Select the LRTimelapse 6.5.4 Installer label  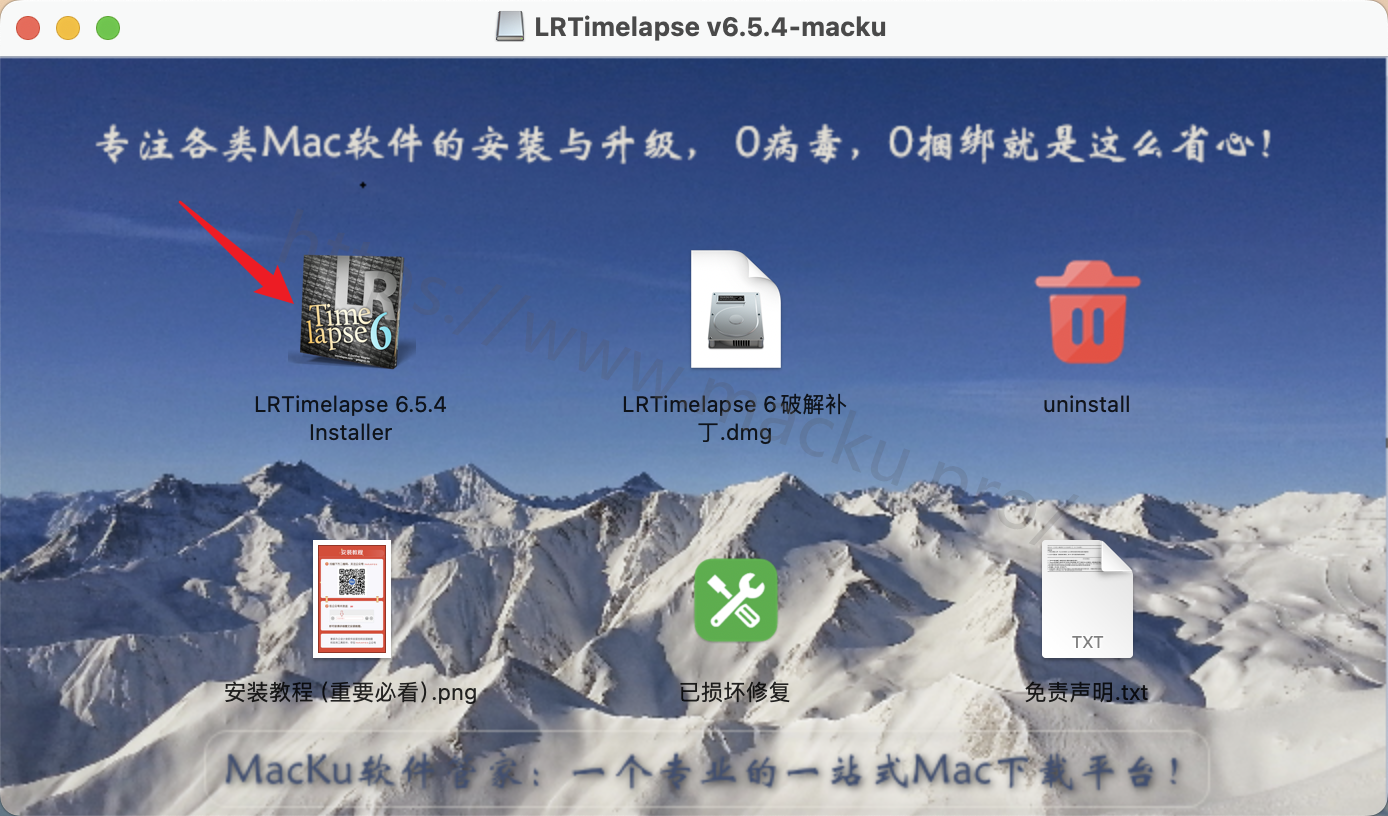click(350, 418)
